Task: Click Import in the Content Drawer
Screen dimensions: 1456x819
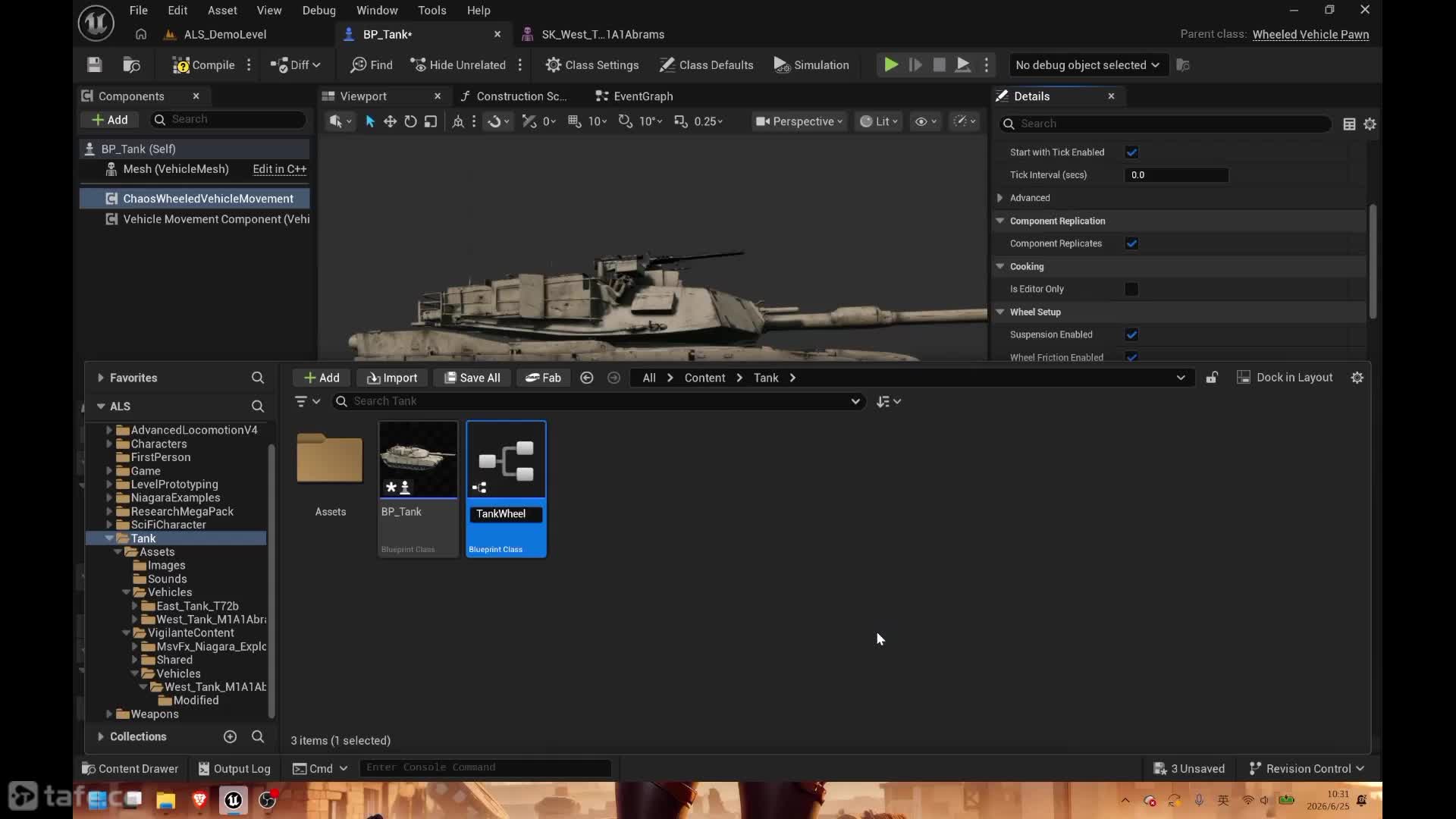Action: coord(392,378)
